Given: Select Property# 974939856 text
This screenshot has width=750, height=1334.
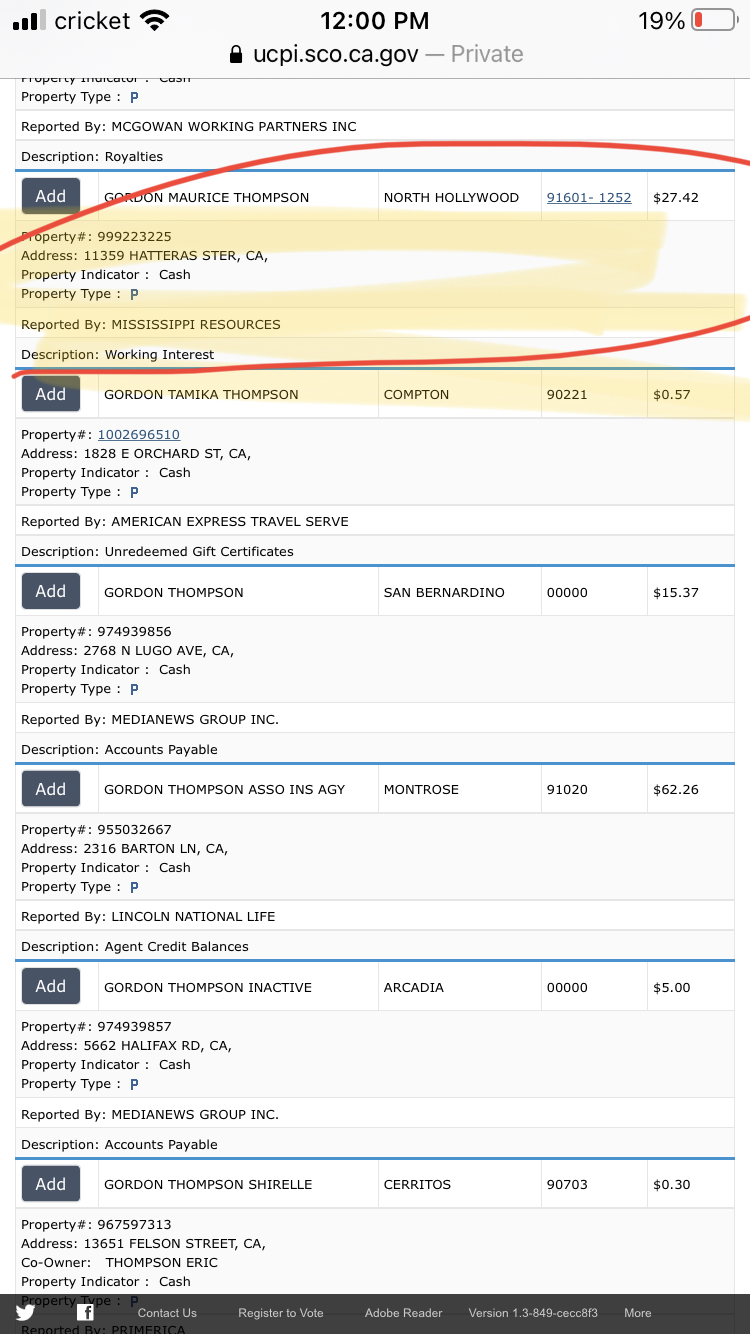Looking at the screenshot, I should [96, 631].
